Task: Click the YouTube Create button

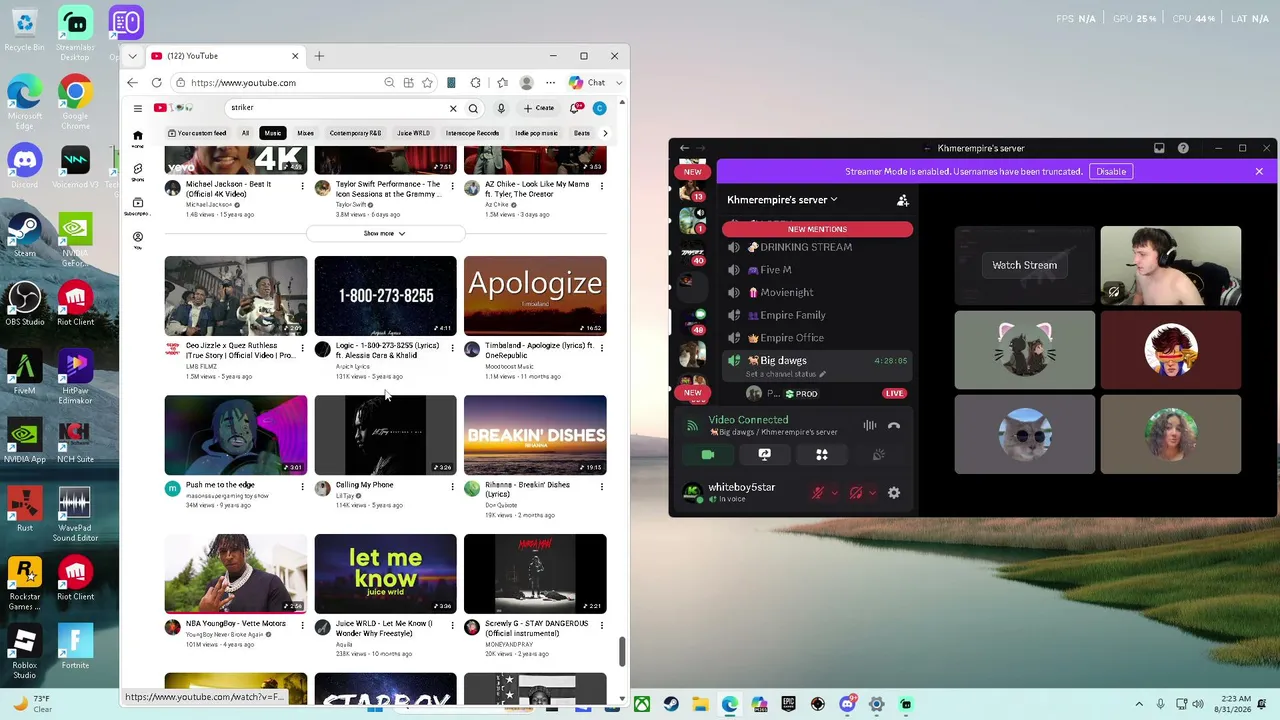Action: pos(539,108)
